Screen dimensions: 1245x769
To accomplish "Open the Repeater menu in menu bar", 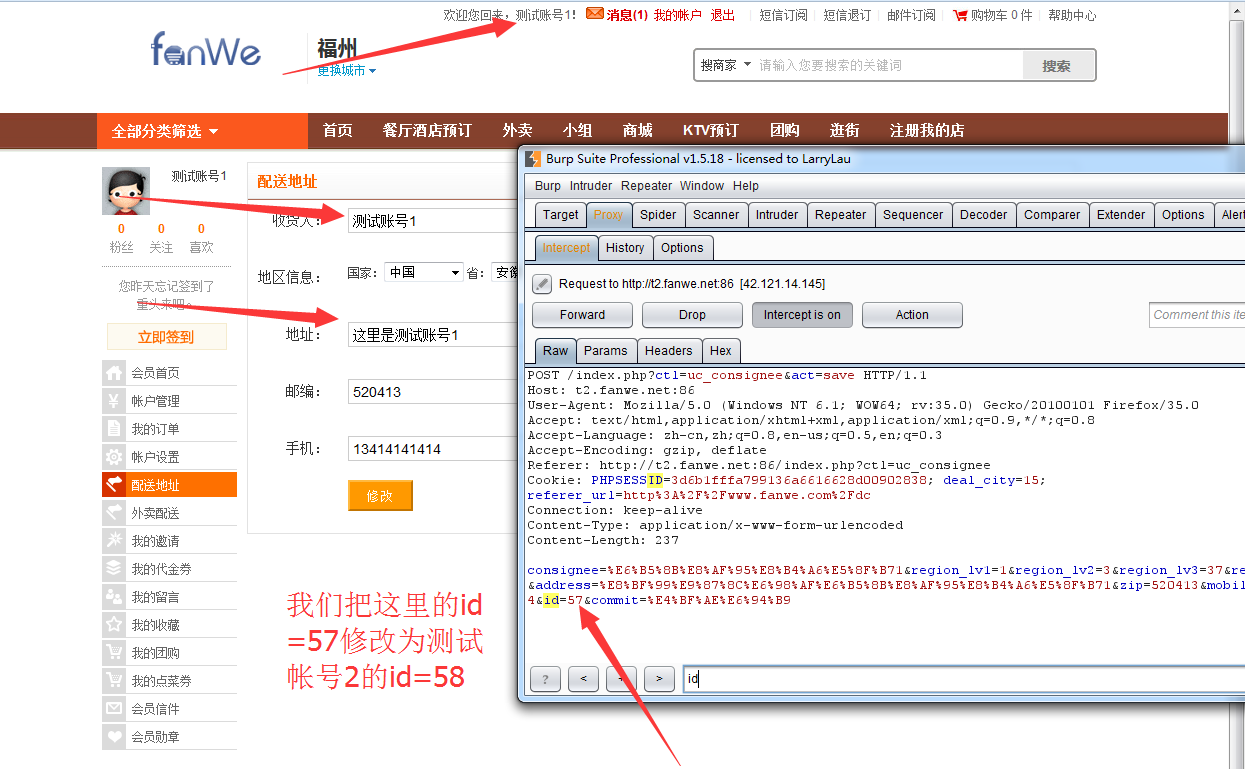I will coord(646,186).
